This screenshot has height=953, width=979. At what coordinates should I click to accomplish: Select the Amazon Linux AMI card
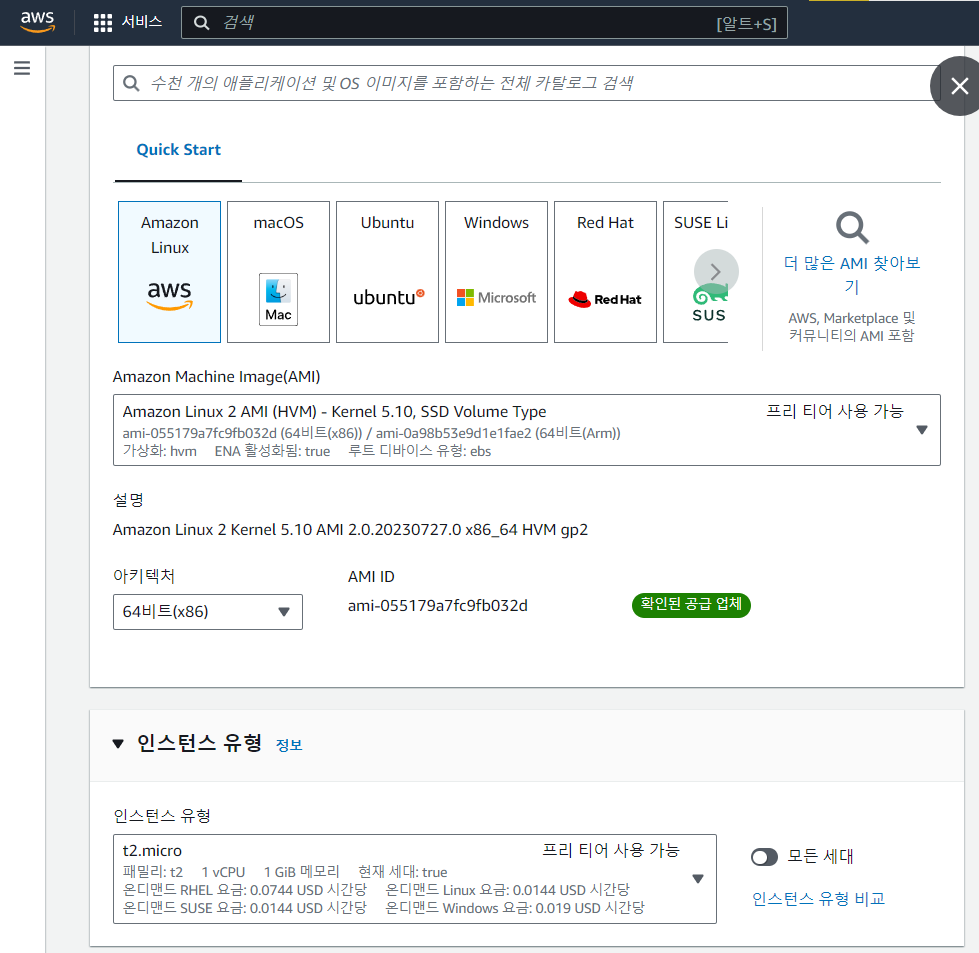click(x=169, y=272)
